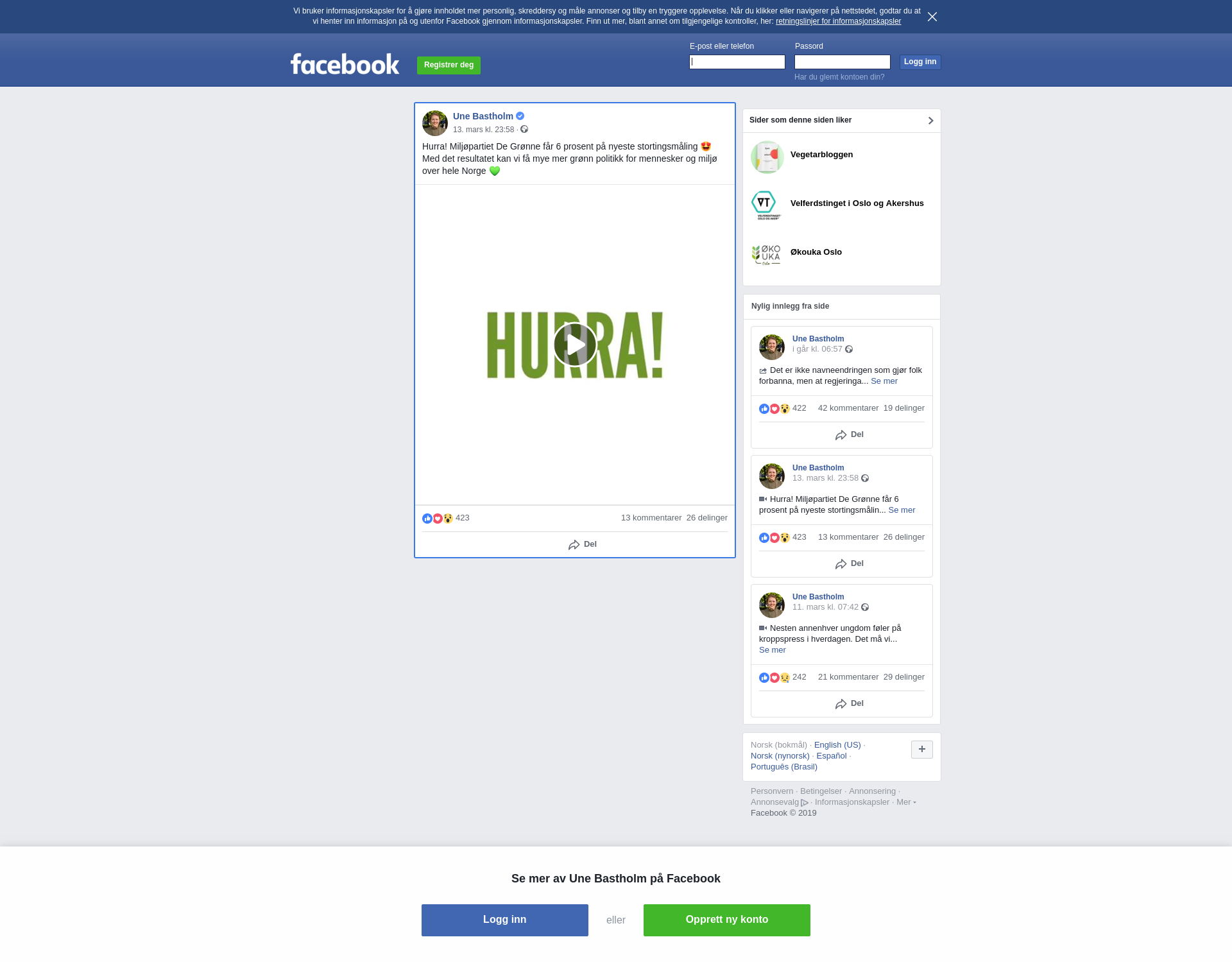
Task: Open 'Har du glemt kontoen din?' link
Action: pos(839,77)
